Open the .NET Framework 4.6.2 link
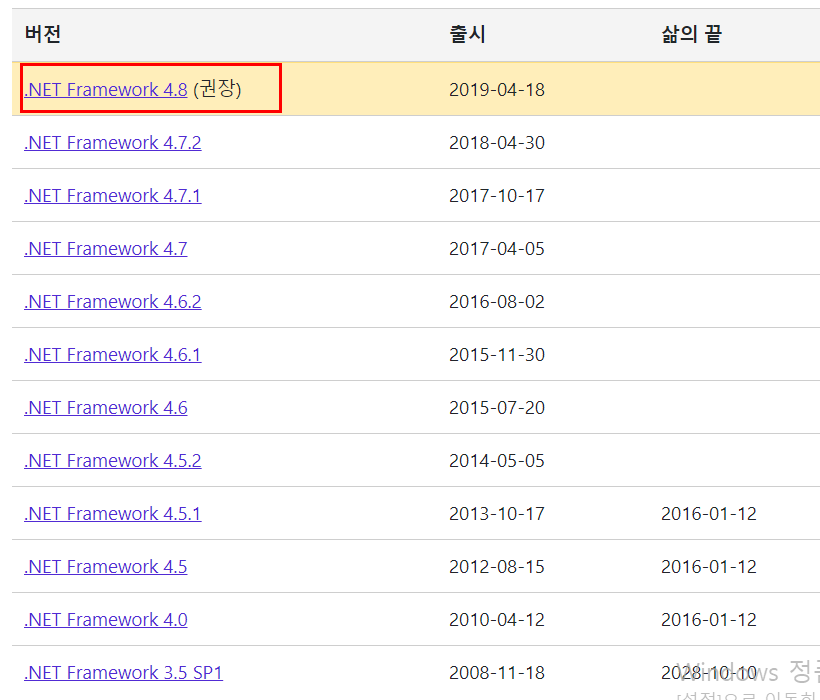The image size is (820, 700). (x=112, y=302)
